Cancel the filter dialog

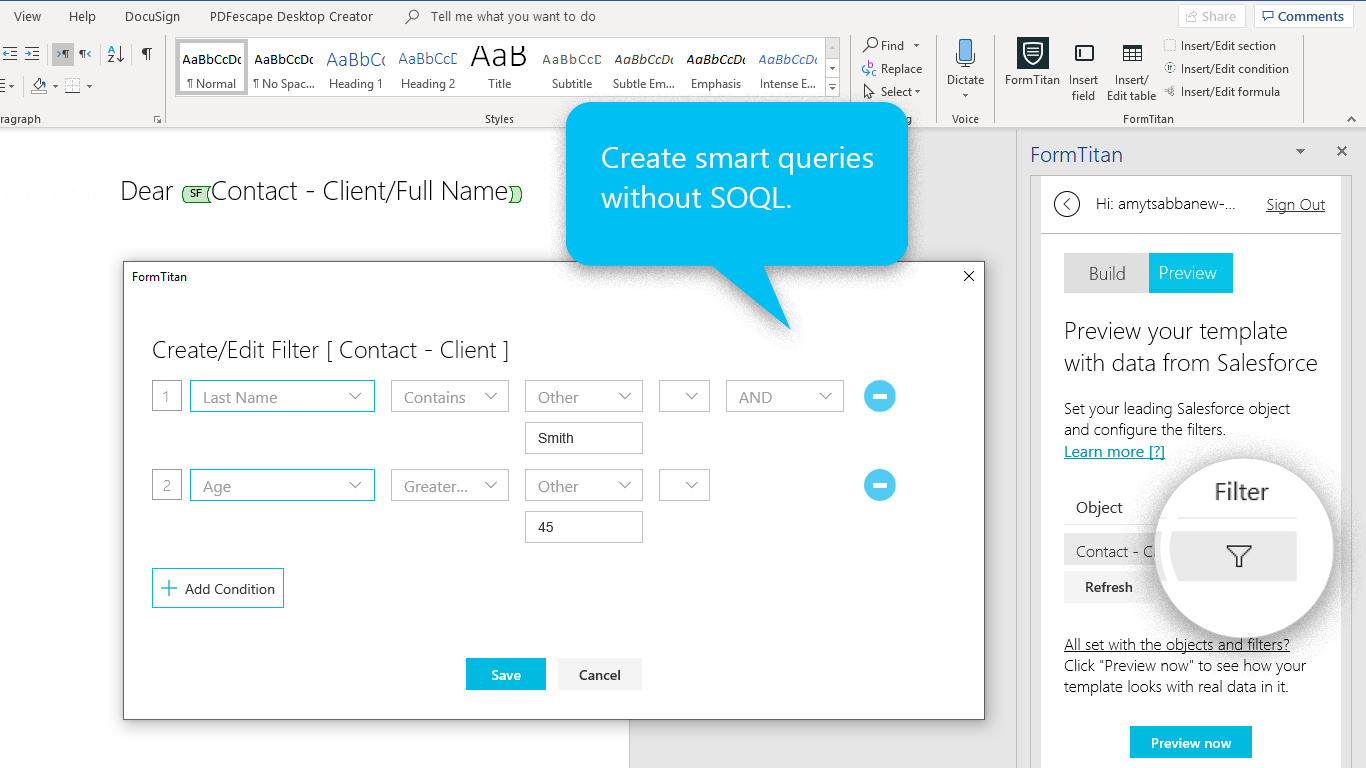(600, 674)
